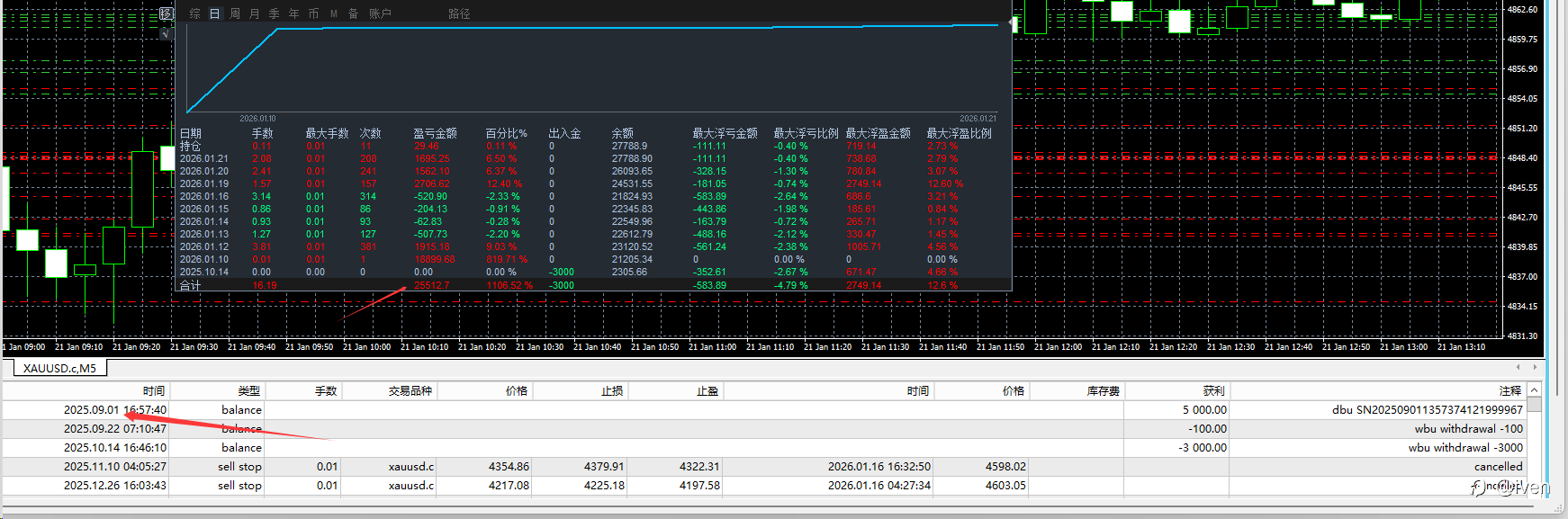The height and width of the screenshot is (519, 1568).
Task: Click the history table scroll-up arrow
Action: (1534, 390)
